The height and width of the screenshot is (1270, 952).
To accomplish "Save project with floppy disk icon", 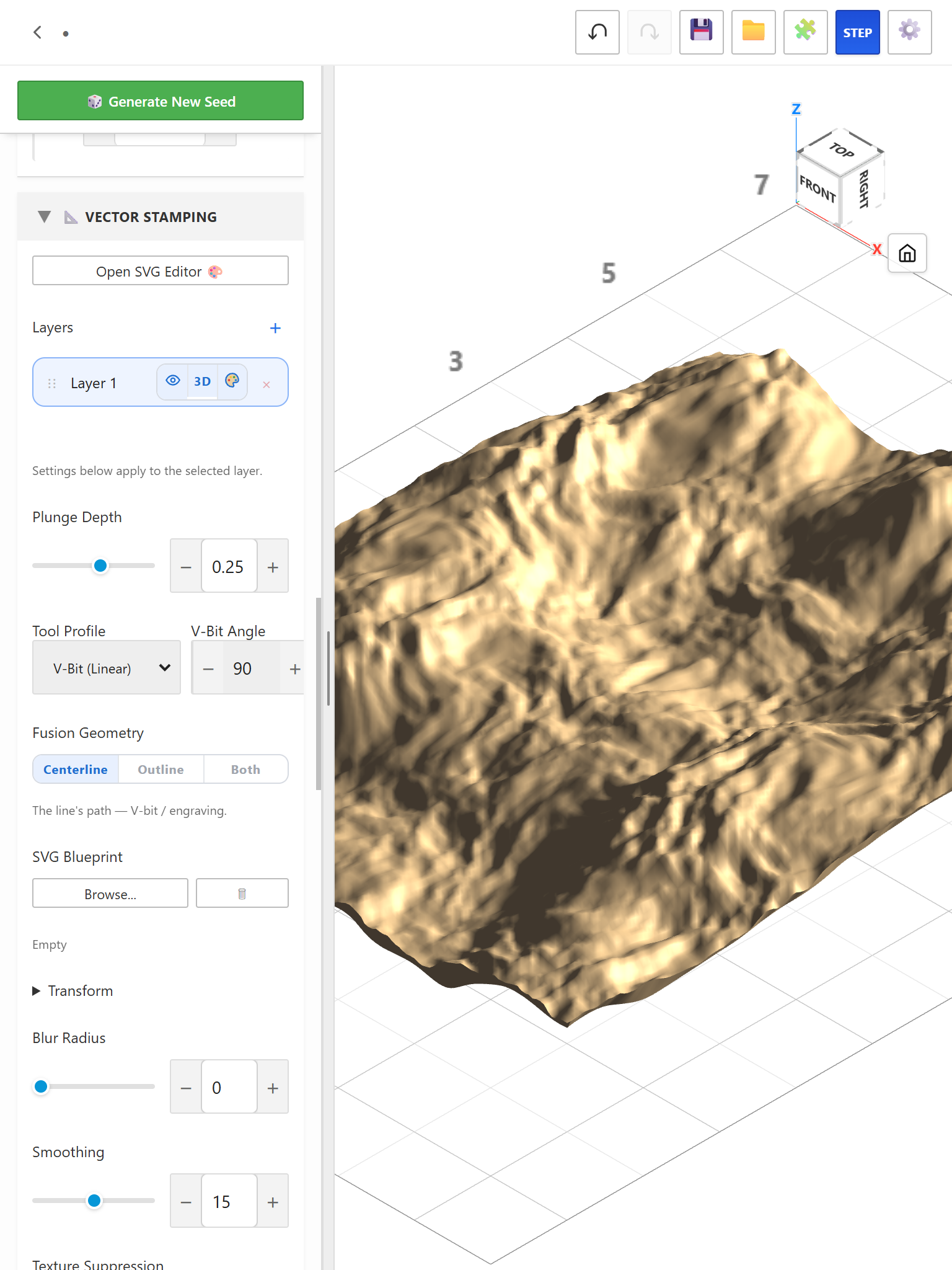I will pyautogui.click(x=701, y=32).
